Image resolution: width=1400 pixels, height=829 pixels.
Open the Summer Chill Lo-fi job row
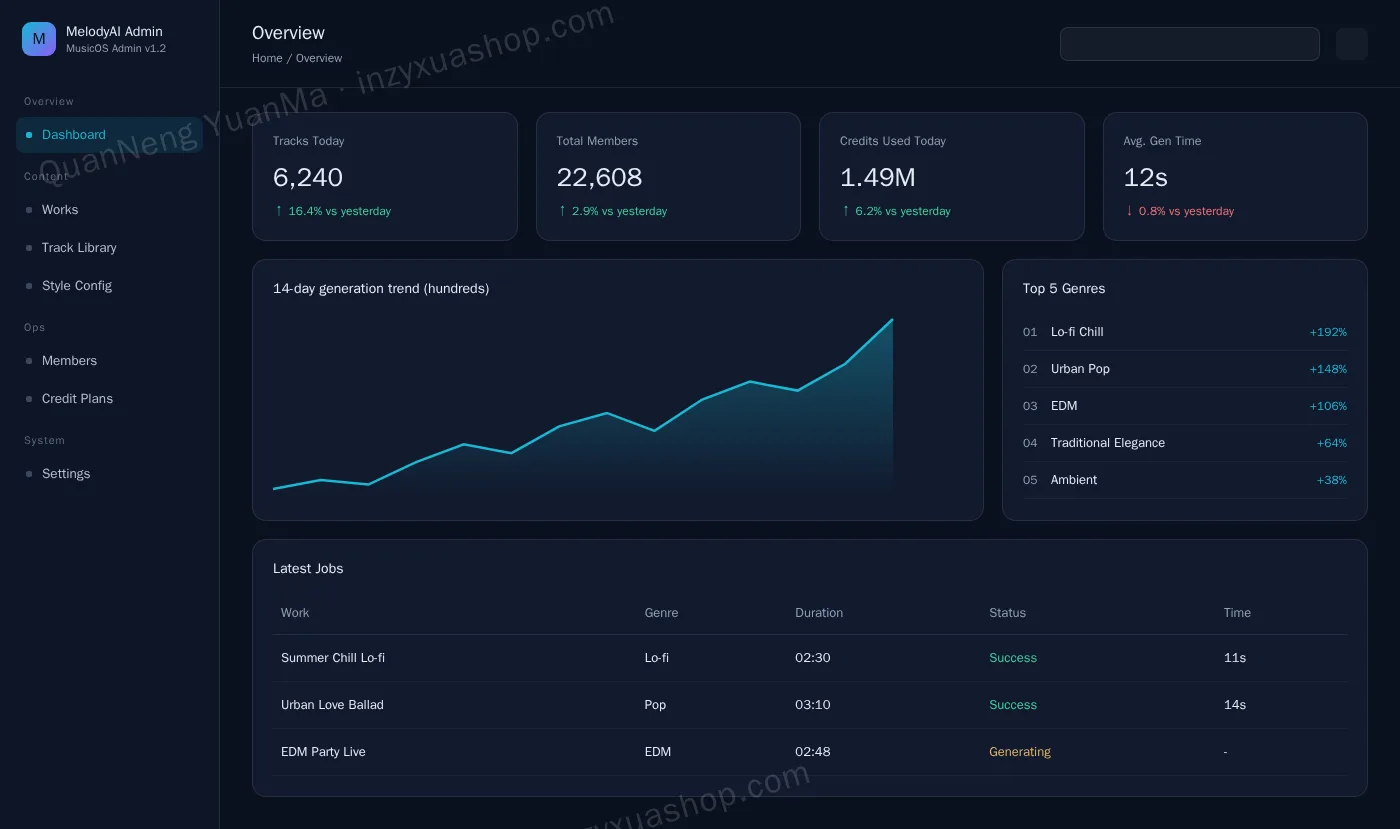tap(810, 658)
